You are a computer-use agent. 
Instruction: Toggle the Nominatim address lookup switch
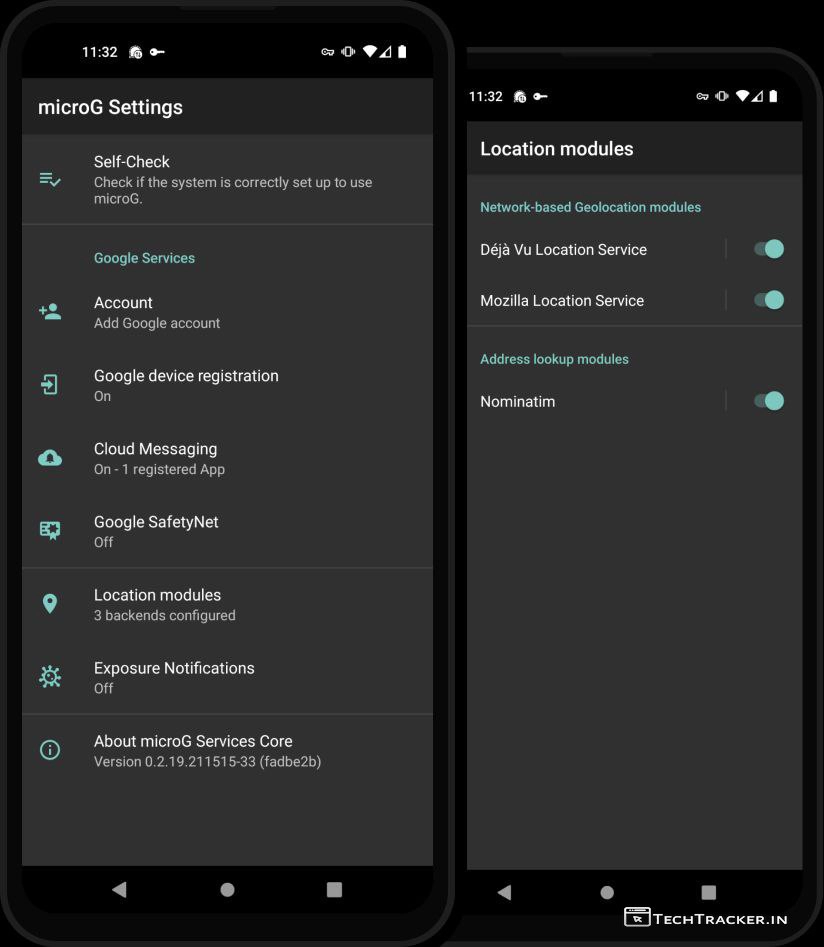click(x=768, y=401)
